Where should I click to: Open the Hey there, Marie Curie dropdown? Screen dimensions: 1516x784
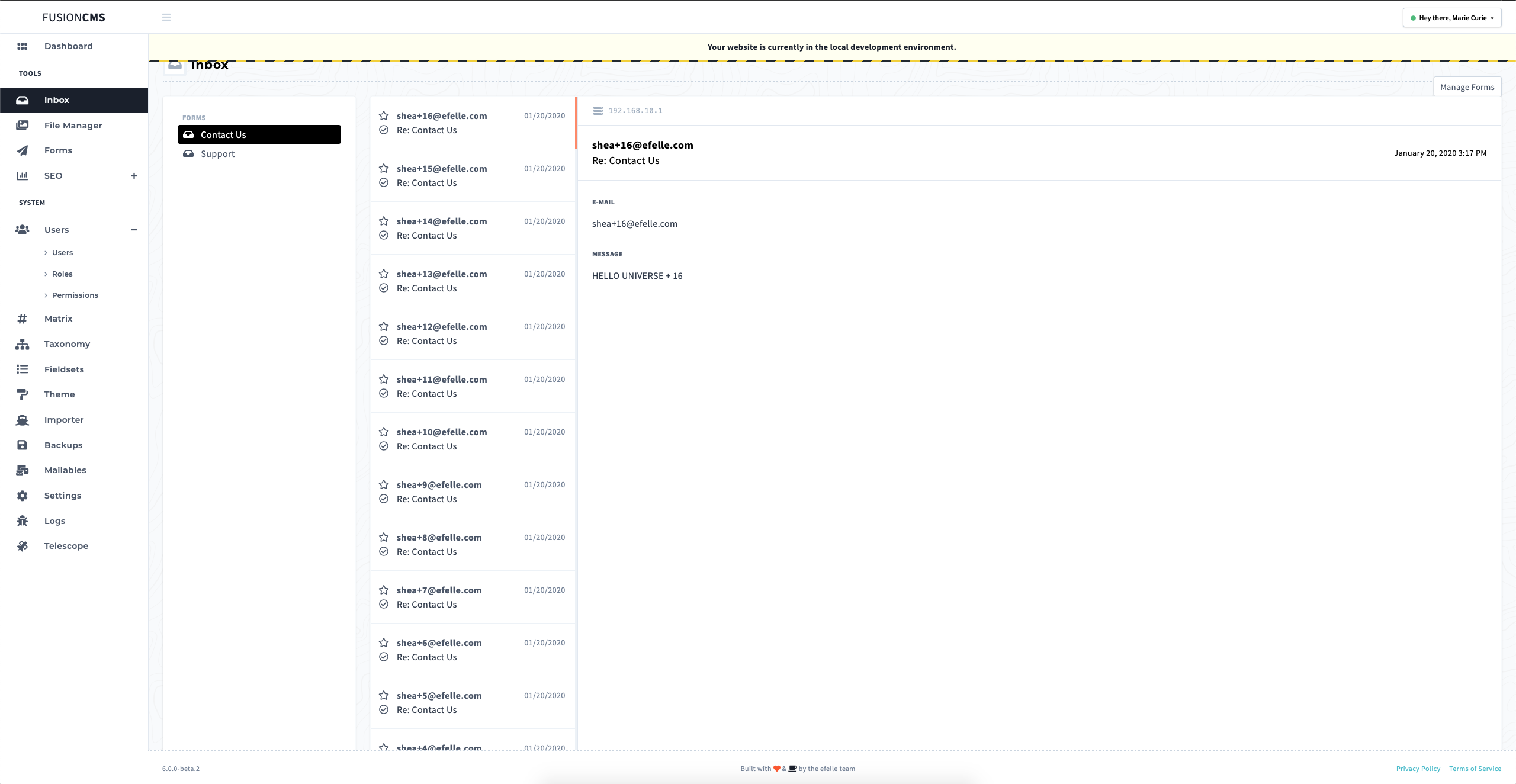[1452, 18]
